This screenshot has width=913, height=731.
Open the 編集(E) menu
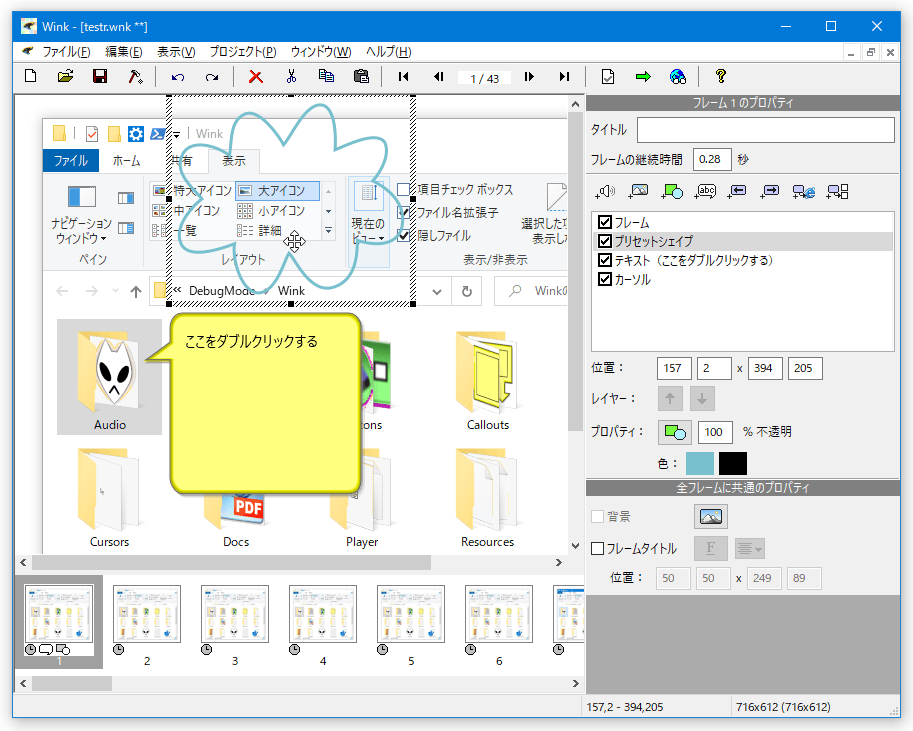(123, 52)
